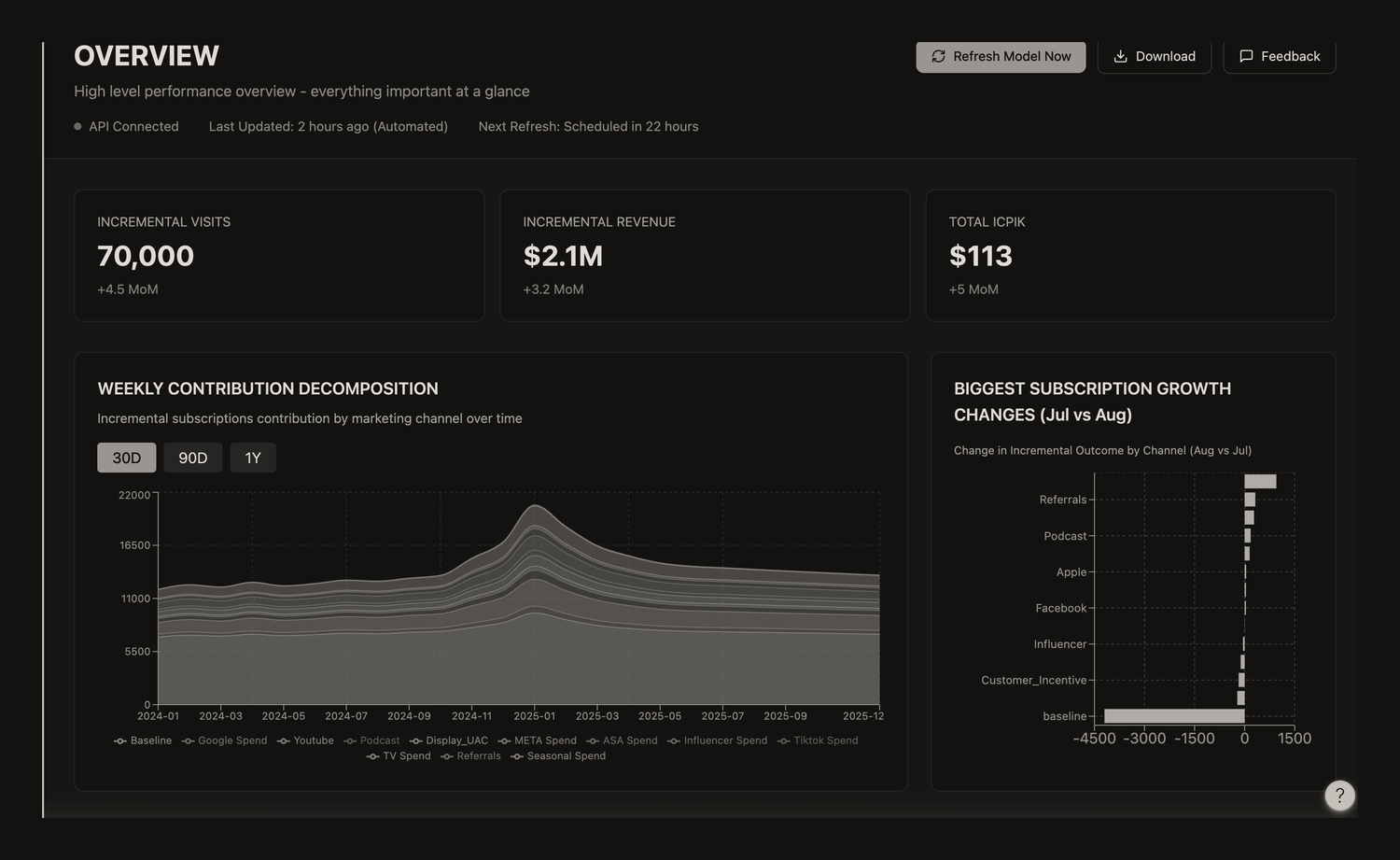The height and width of the screenshot is (860, 1400).
Task: Toggle Seasonal Spend legend entry
Action: [558, 756]
